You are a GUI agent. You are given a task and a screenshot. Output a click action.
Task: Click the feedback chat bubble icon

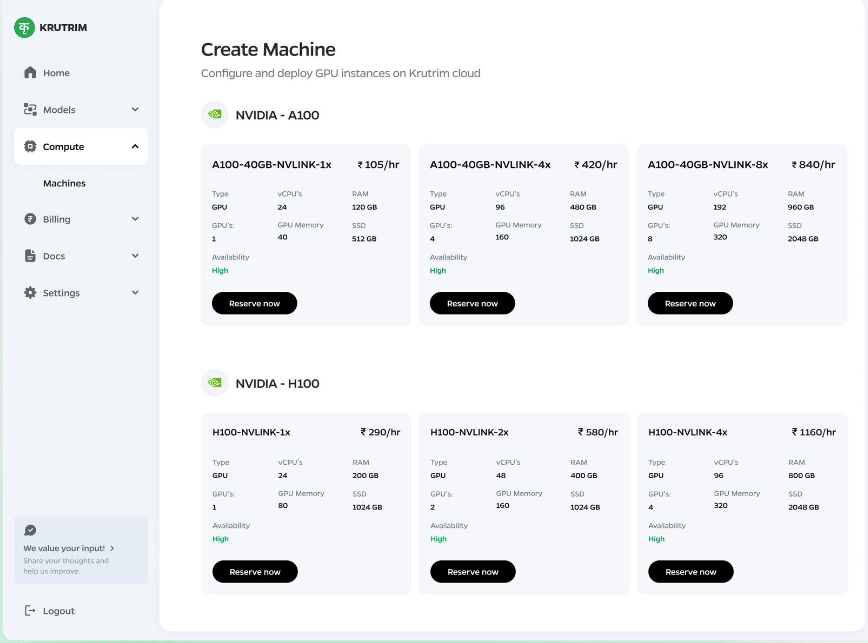[x=30, y=530]
